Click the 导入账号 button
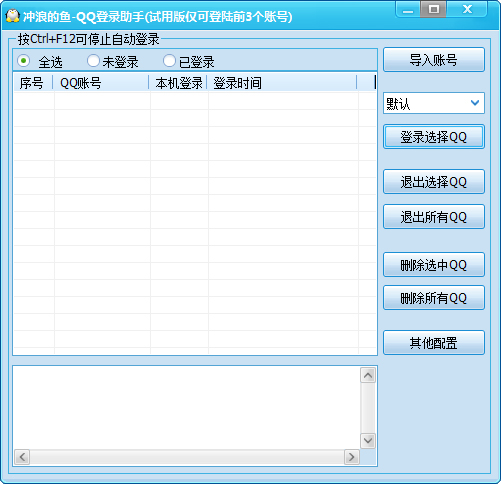Screen dimensions: 501x484 (x=434, y=60)
